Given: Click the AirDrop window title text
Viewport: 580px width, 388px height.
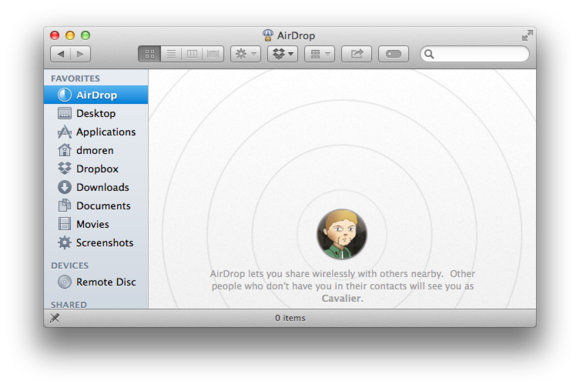Looking at the screenshot, I should [296, 36].
